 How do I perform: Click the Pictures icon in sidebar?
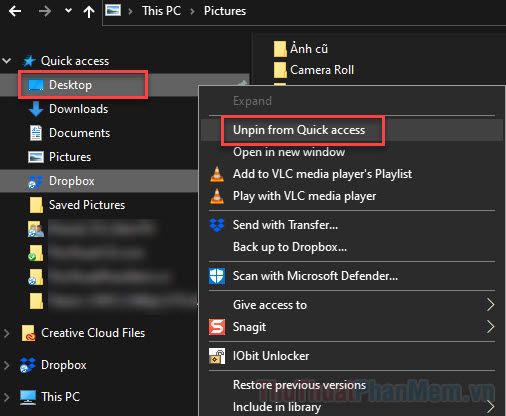click(36, 157)
